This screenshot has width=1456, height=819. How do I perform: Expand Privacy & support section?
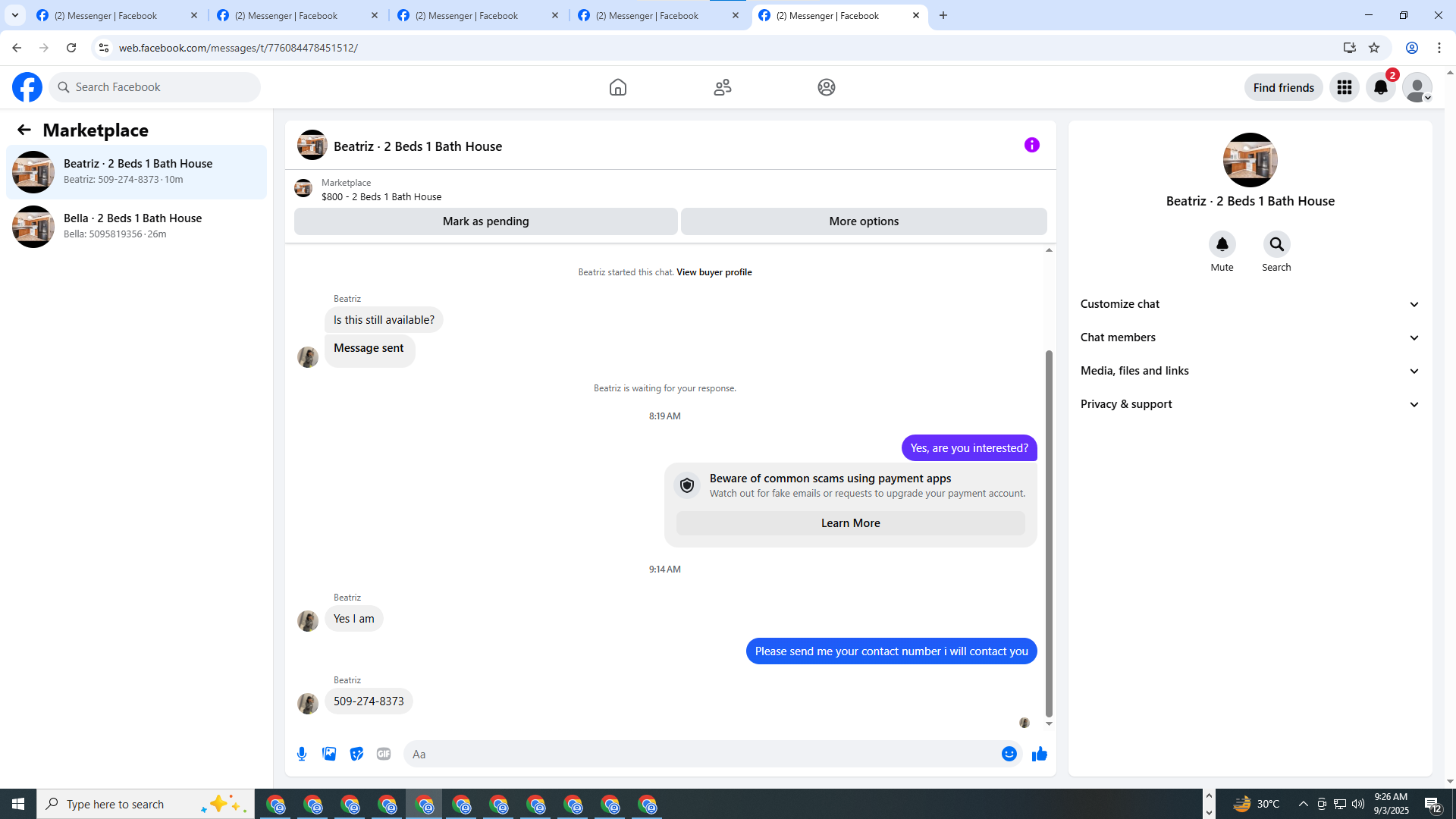(x=1250, y=404)
